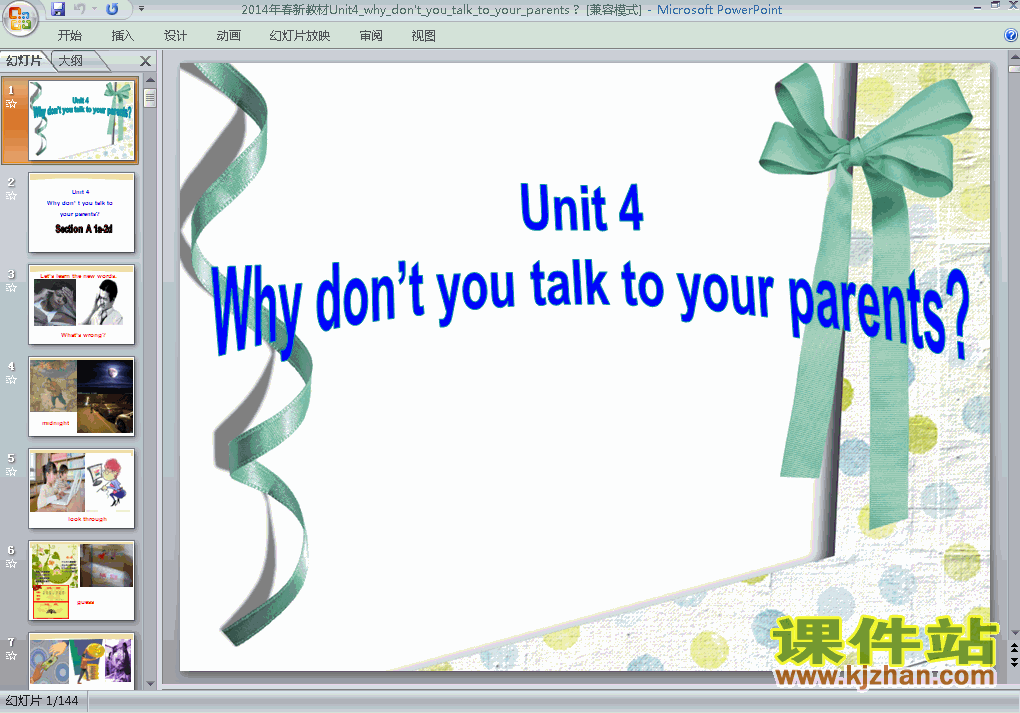Click animation star icon beside slide 4
1020x713 pixels.
pos(11,379)
